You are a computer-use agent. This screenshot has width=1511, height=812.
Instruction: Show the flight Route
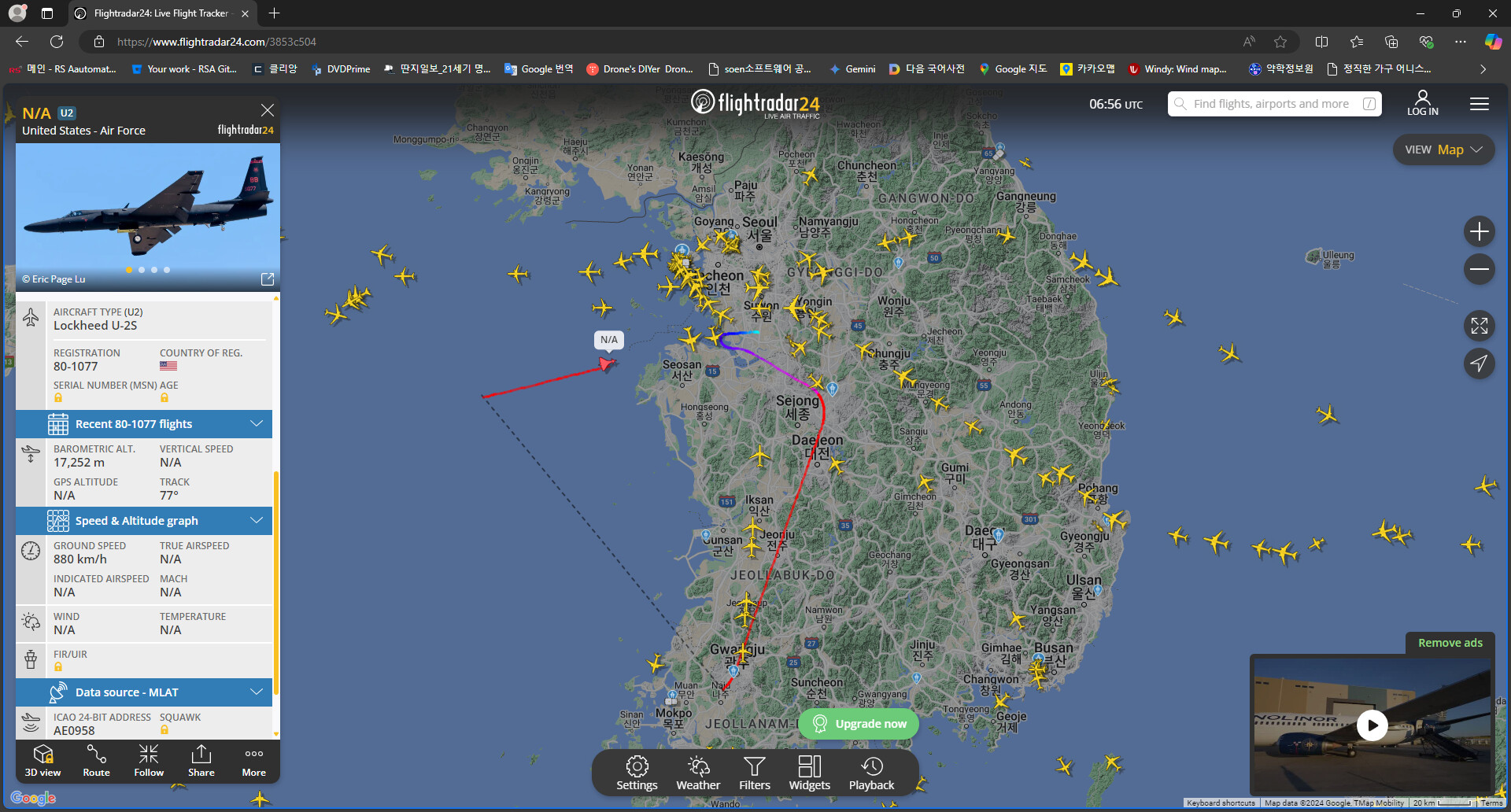pyautogui.click(x=96, y=761)
